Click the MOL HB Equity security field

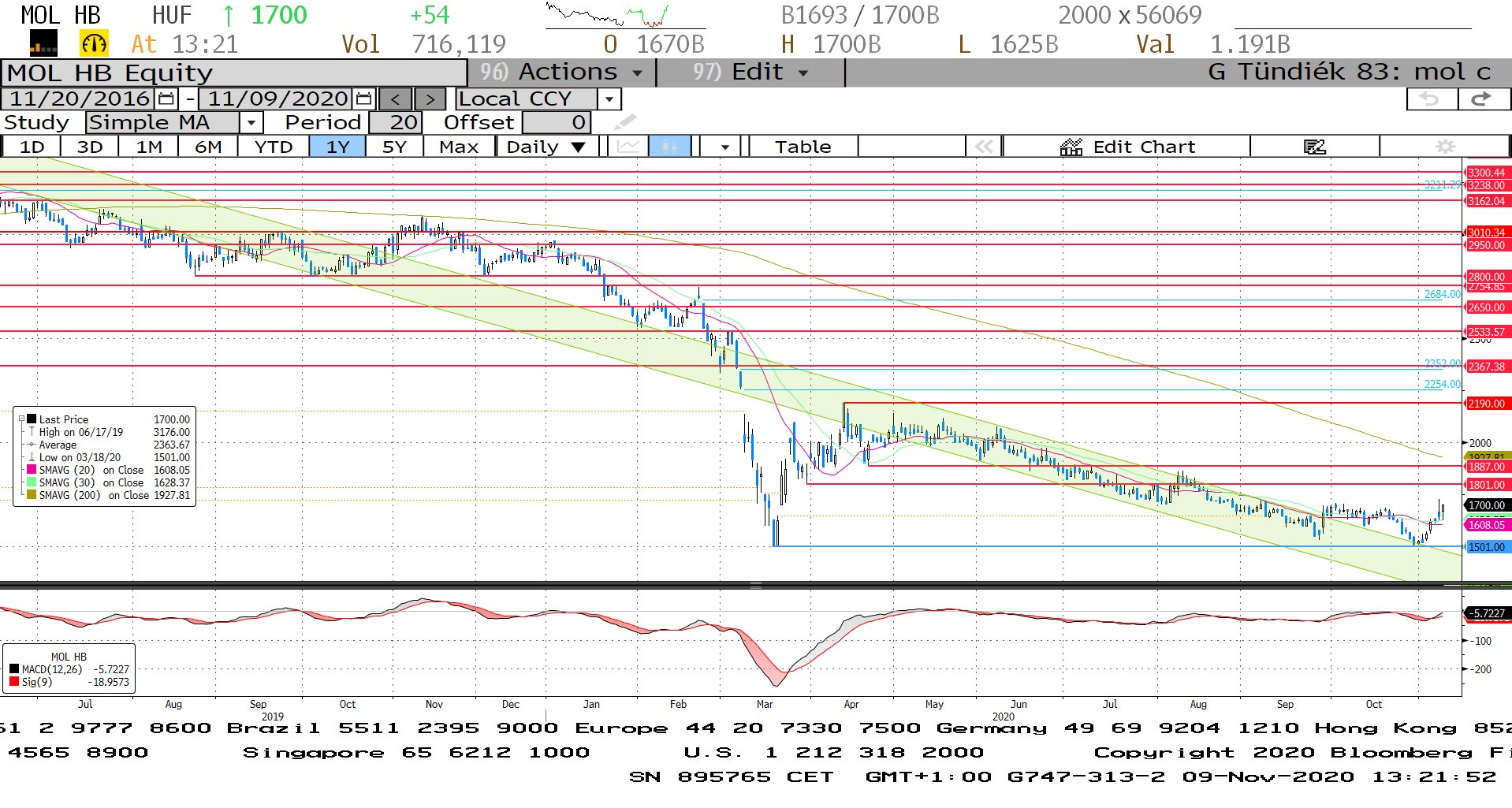point(234,73)
